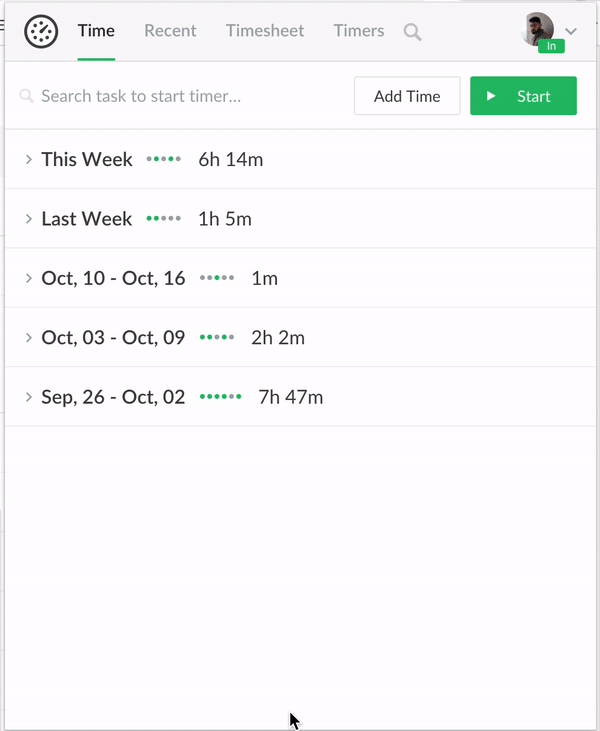Select the Timers tab
Viewport: 600px width, 731px height.
359,31
